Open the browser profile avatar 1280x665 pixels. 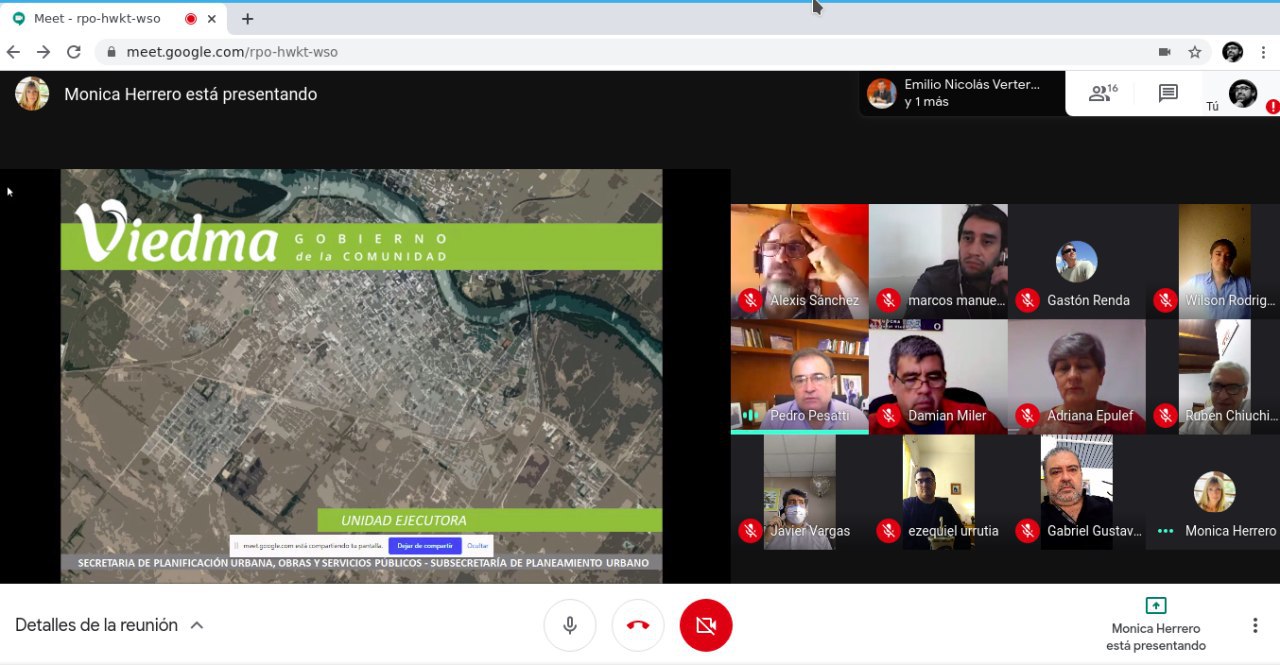(x=1232, y=52)
